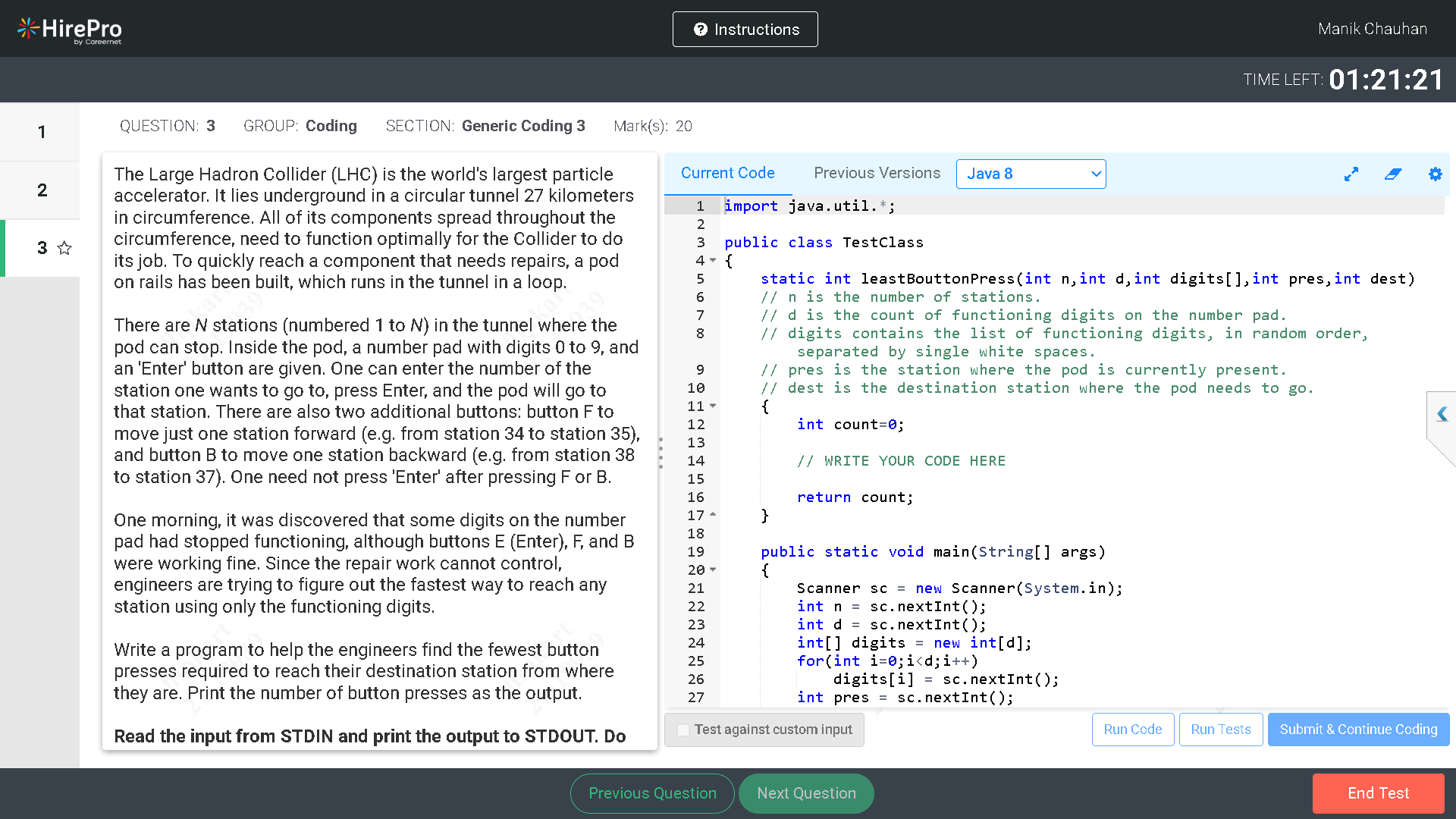Click the 'for(int i=0;i<d;i++)' line
This screenshot has width=1456, height=819.
887,661
